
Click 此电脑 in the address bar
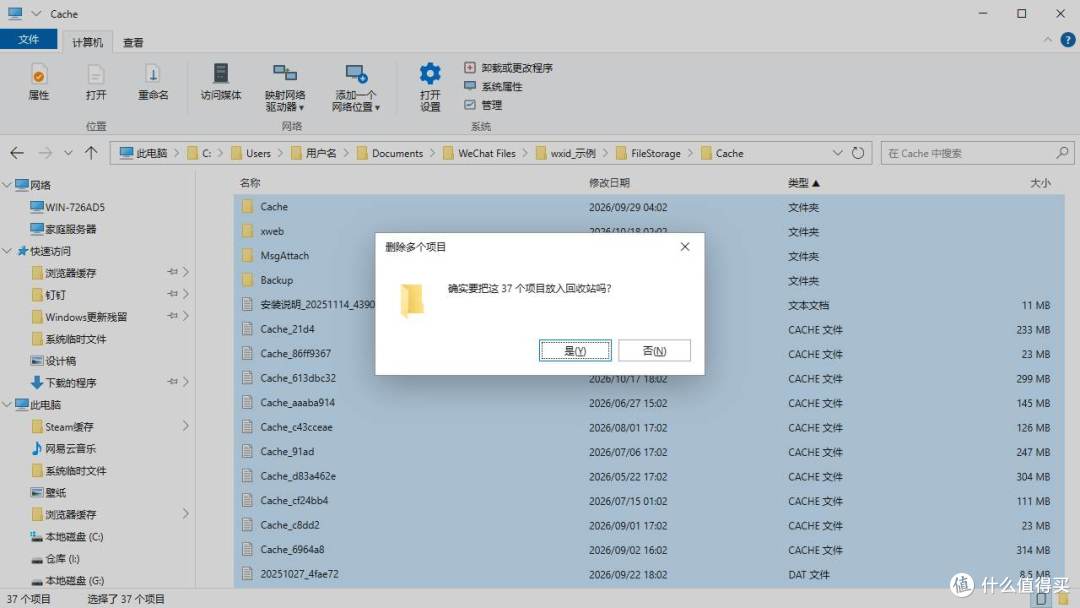point(144,153)
